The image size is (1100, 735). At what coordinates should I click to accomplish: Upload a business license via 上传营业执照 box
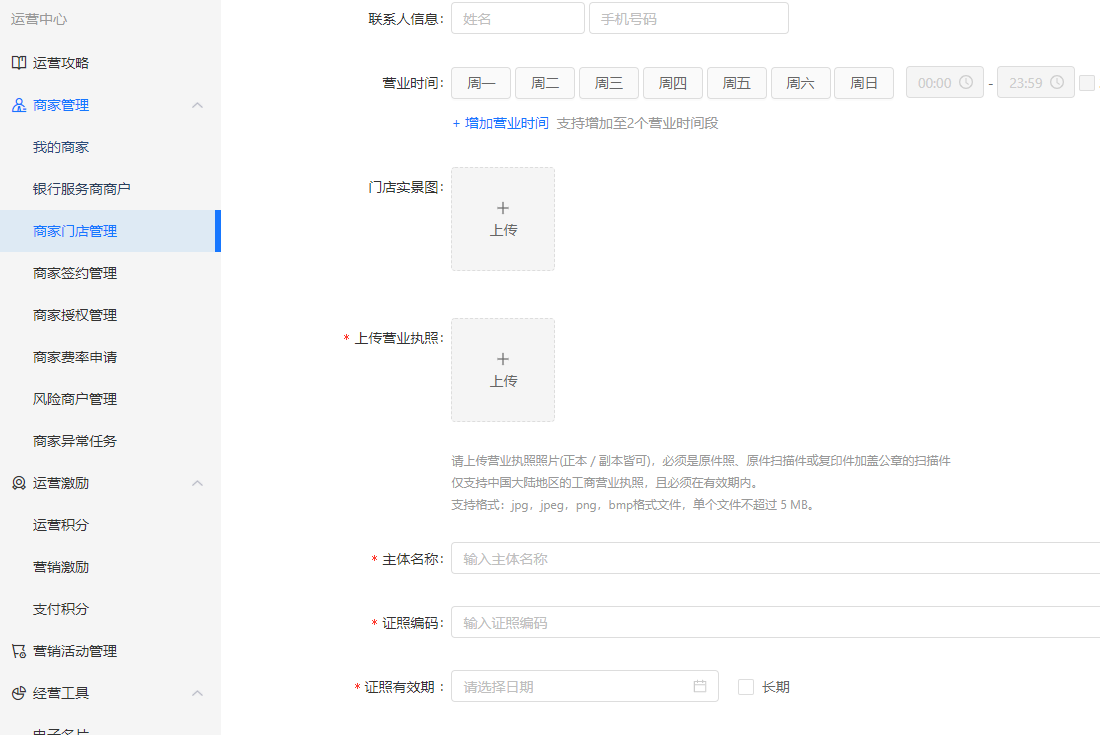(x=503, y=370)
